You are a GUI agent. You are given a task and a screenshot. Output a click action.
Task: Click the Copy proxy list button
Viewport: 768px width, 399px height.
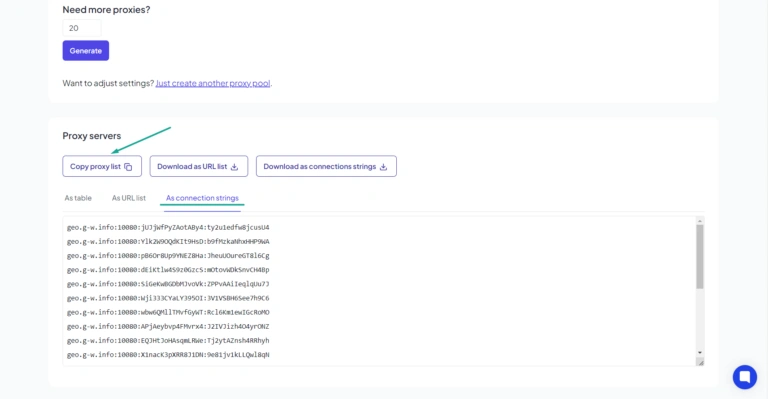click(102, 166)
